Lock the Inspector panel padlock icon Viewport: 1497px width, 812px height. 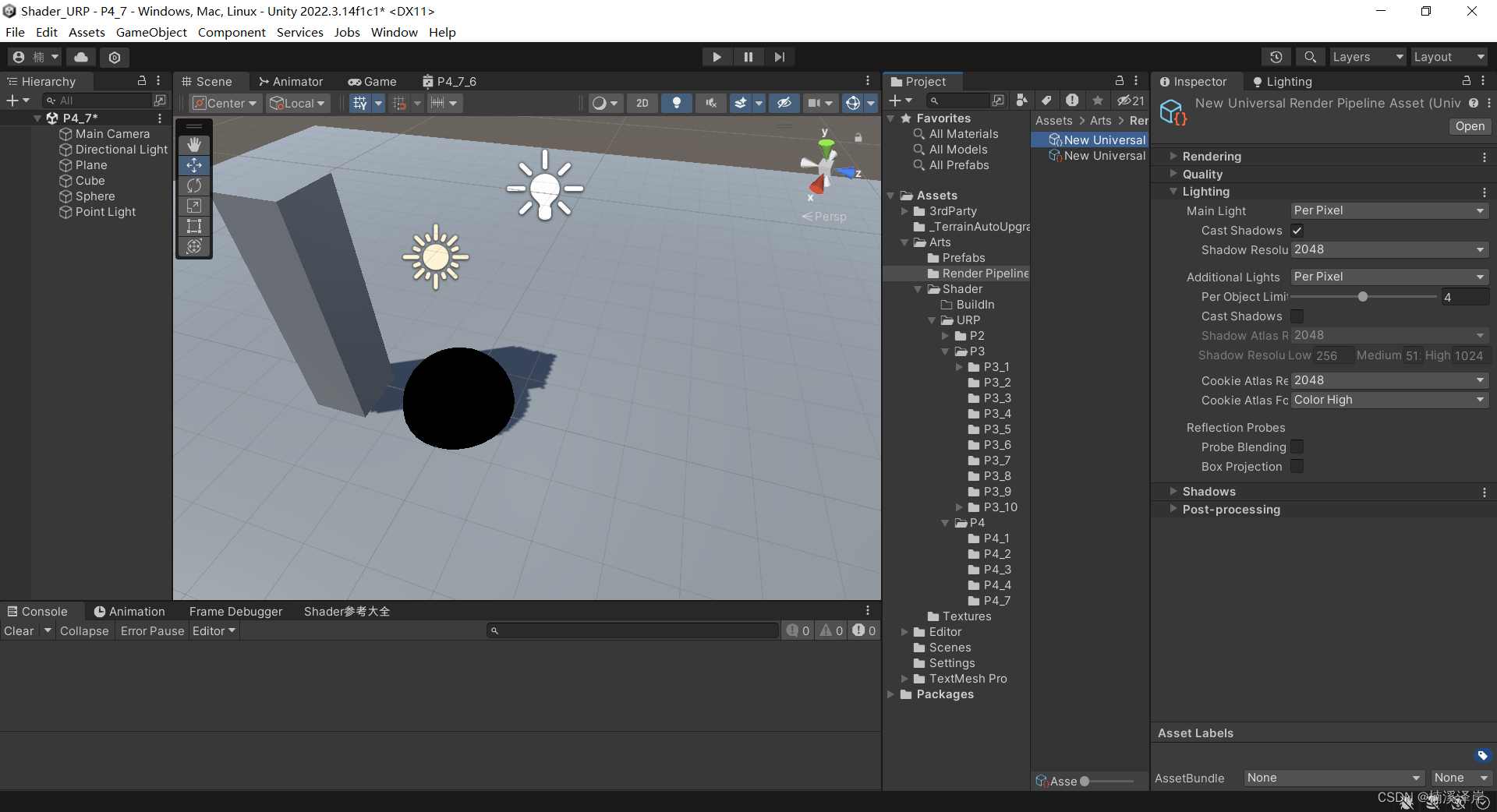1466,81
